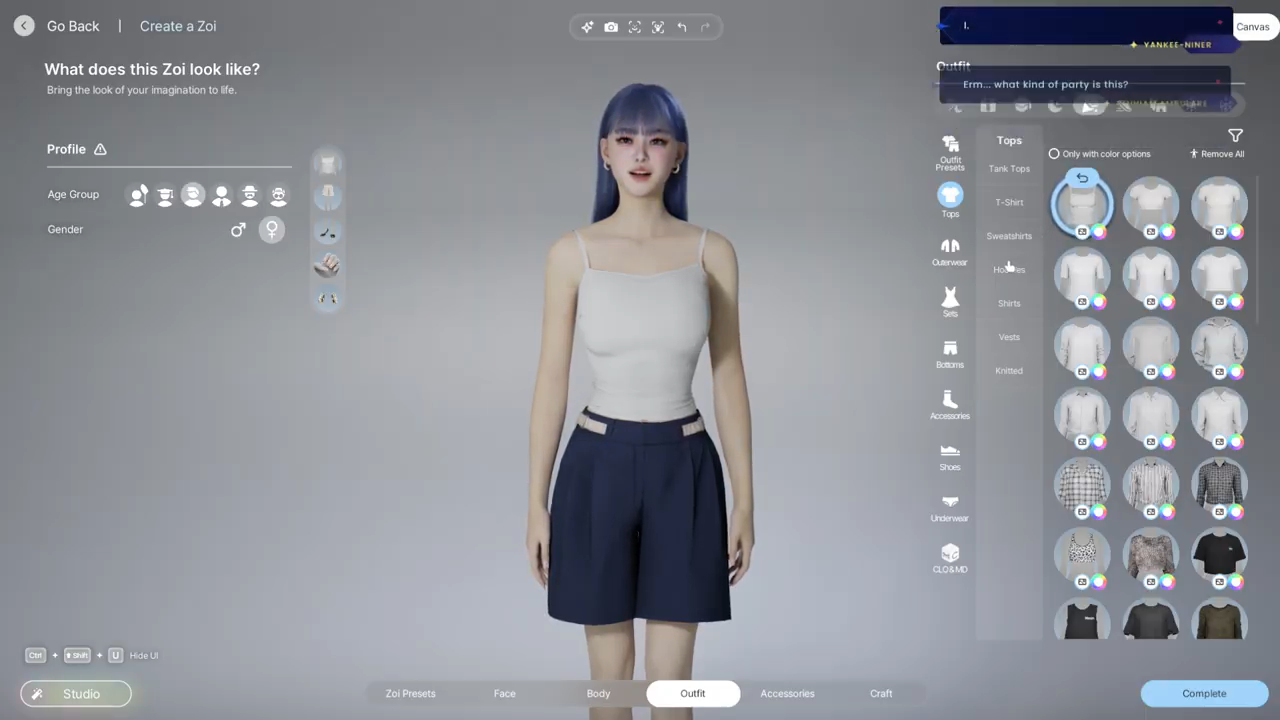This screenshot has height=720, width=1280.
Task: Select the Shoes category icon
Action: tap(950, 456)
